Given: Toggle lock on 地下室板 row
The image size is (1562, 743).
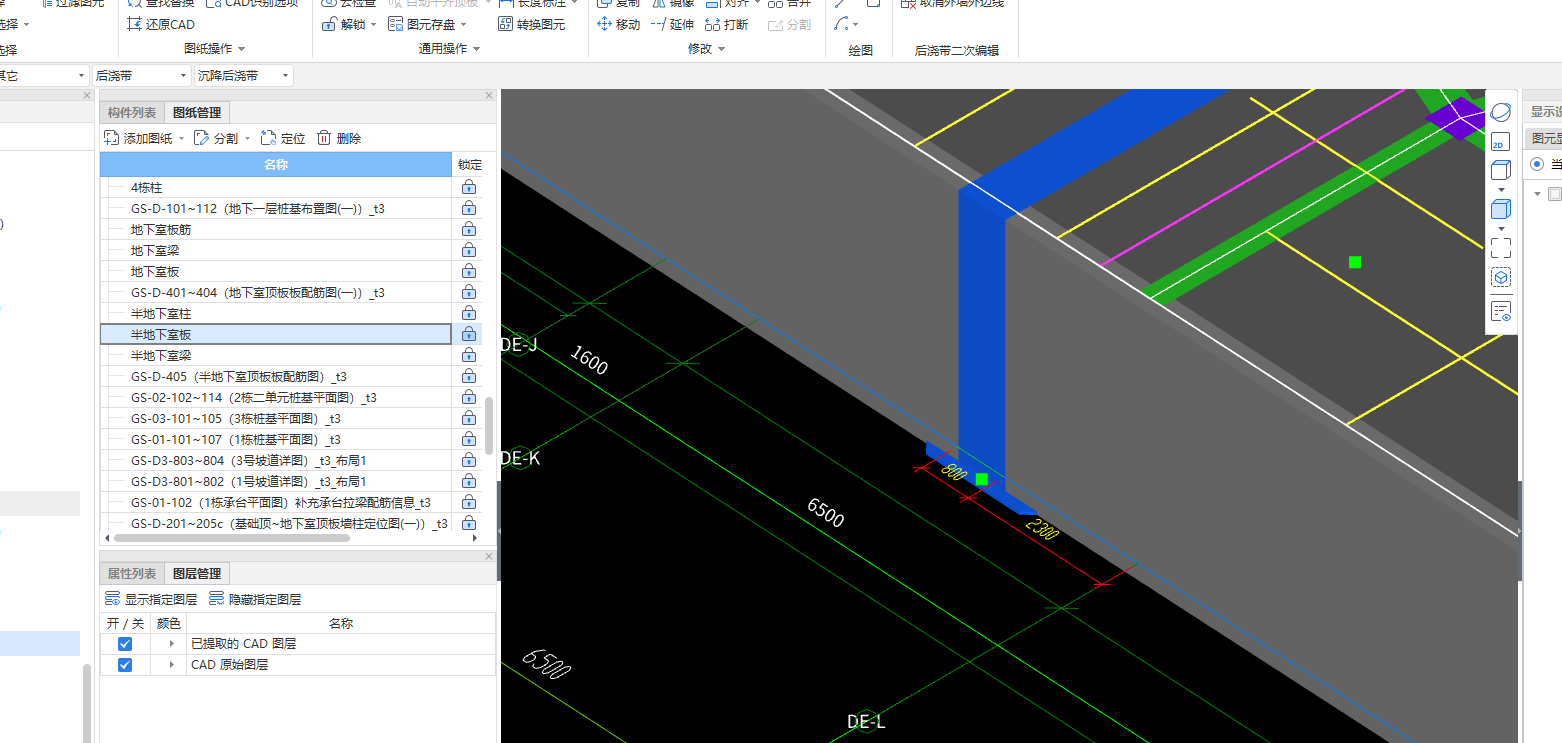Looking at the screenshot, I should 468,271.
